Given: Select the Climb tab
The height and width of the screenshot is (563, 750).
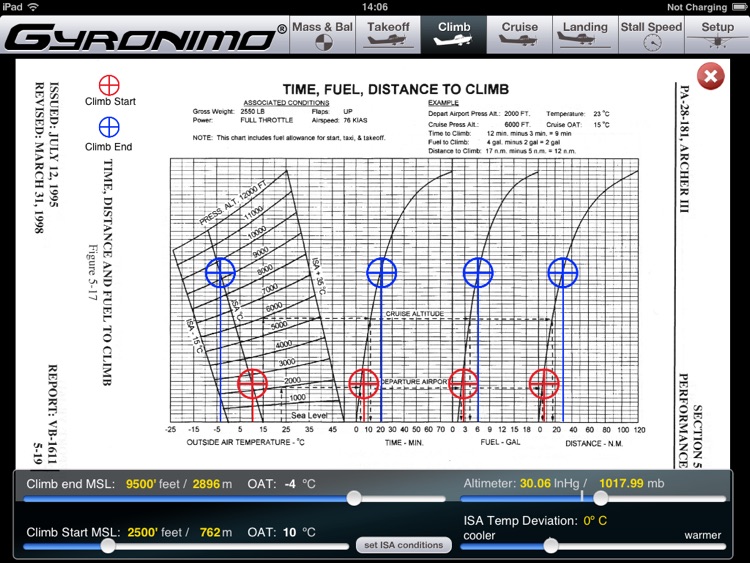Looking at the screenshot, I should click(x=454, y=35).
